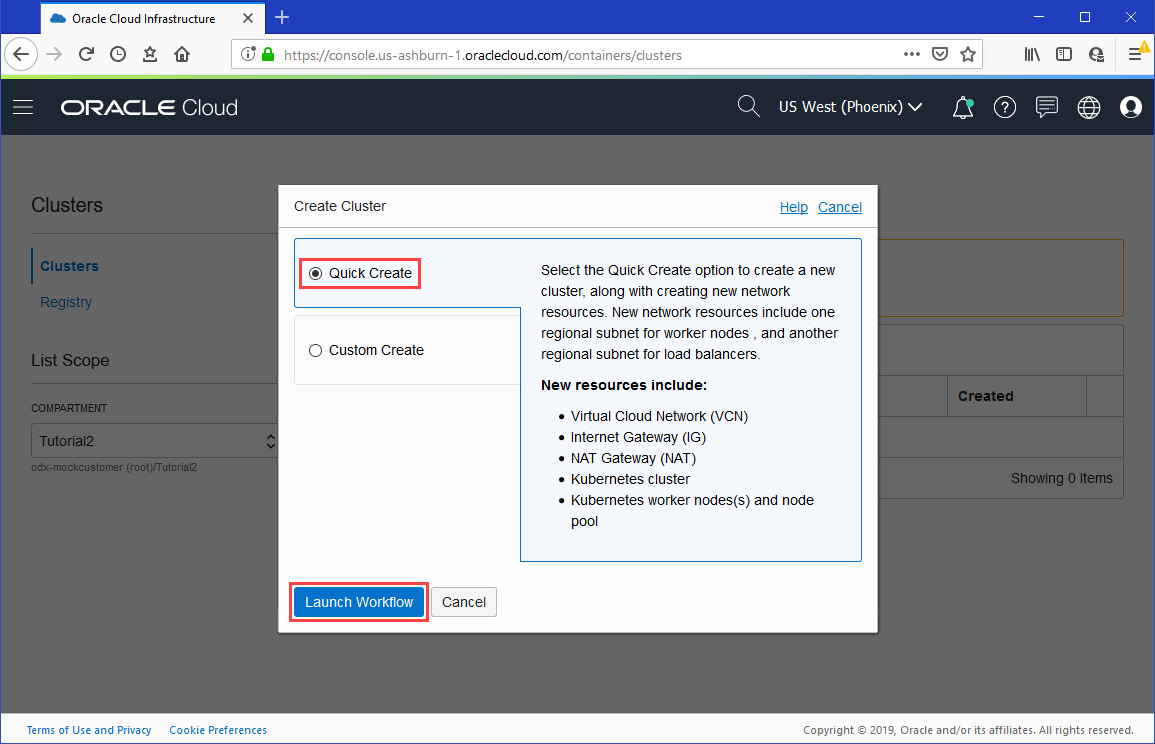Click the Internet Gateway (IG) bullet
The width and height of the screenshot is (1155, 744).
(x=638, y=438)
